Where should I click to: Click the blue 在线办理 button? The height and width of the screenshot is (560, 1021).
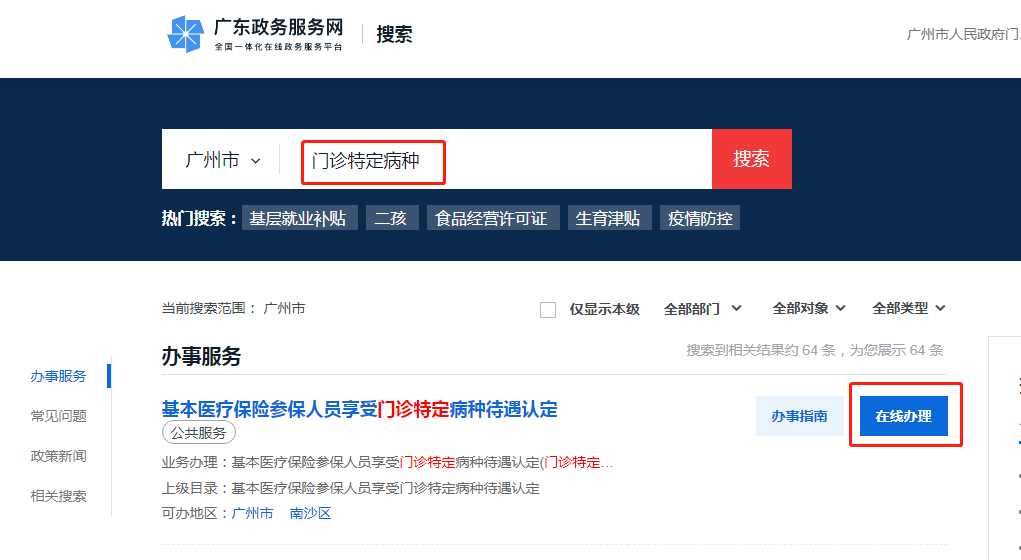coord(903,416)
